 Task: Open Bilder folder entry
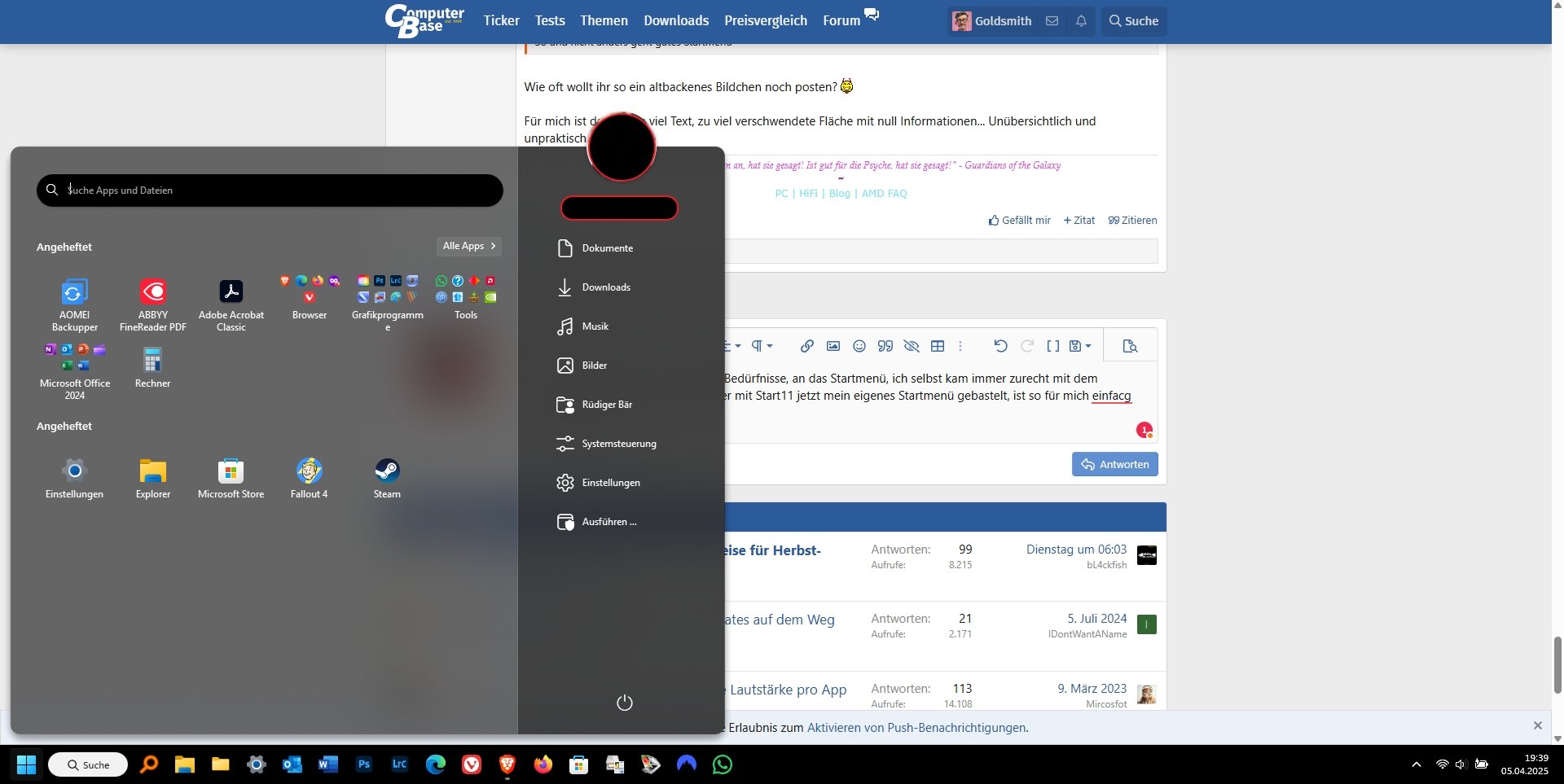click(582, 366)
